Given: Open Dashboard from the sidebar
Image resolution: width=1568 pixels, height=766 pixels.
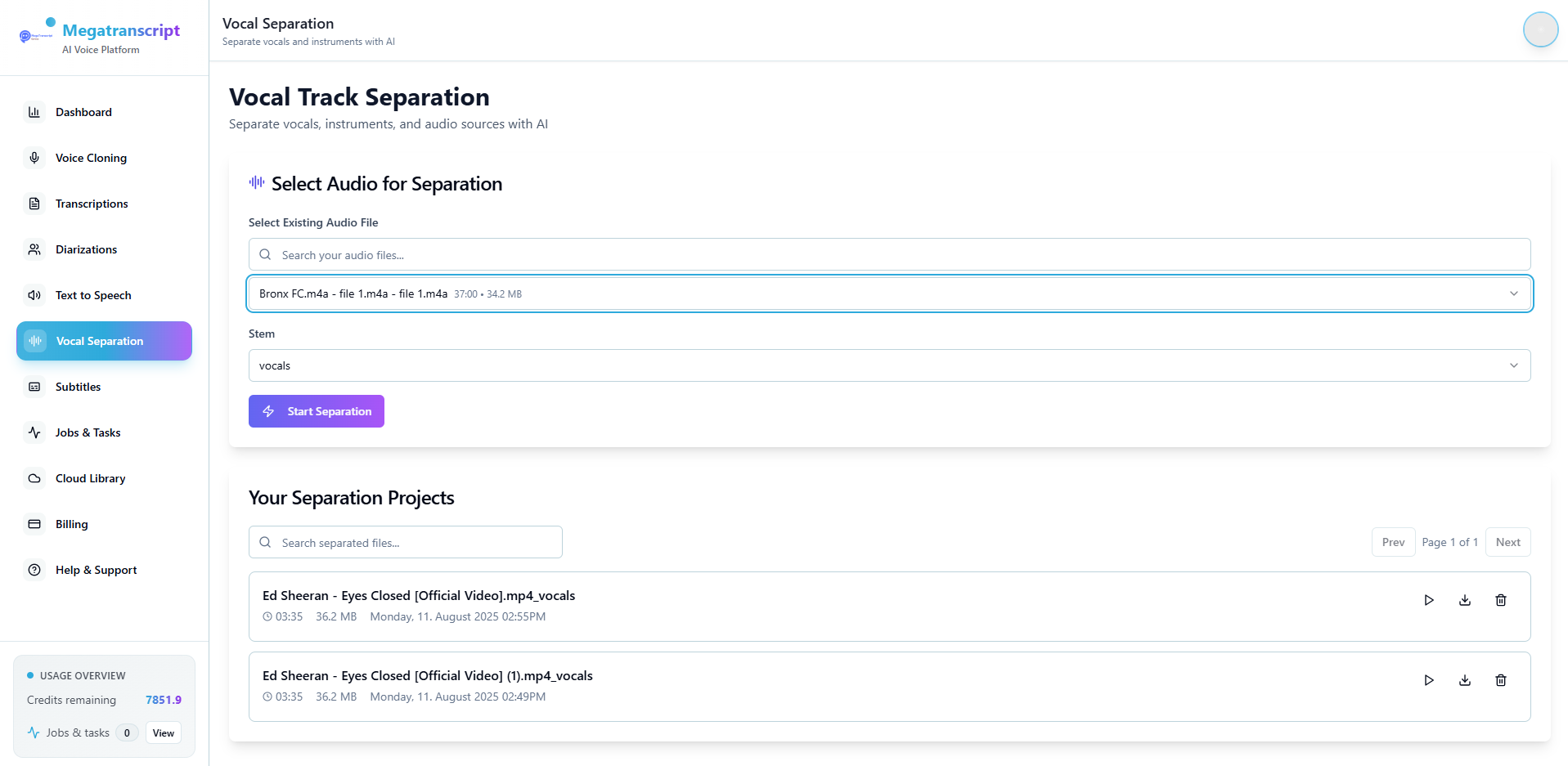Looking at the screenshot, I should 83,112.
